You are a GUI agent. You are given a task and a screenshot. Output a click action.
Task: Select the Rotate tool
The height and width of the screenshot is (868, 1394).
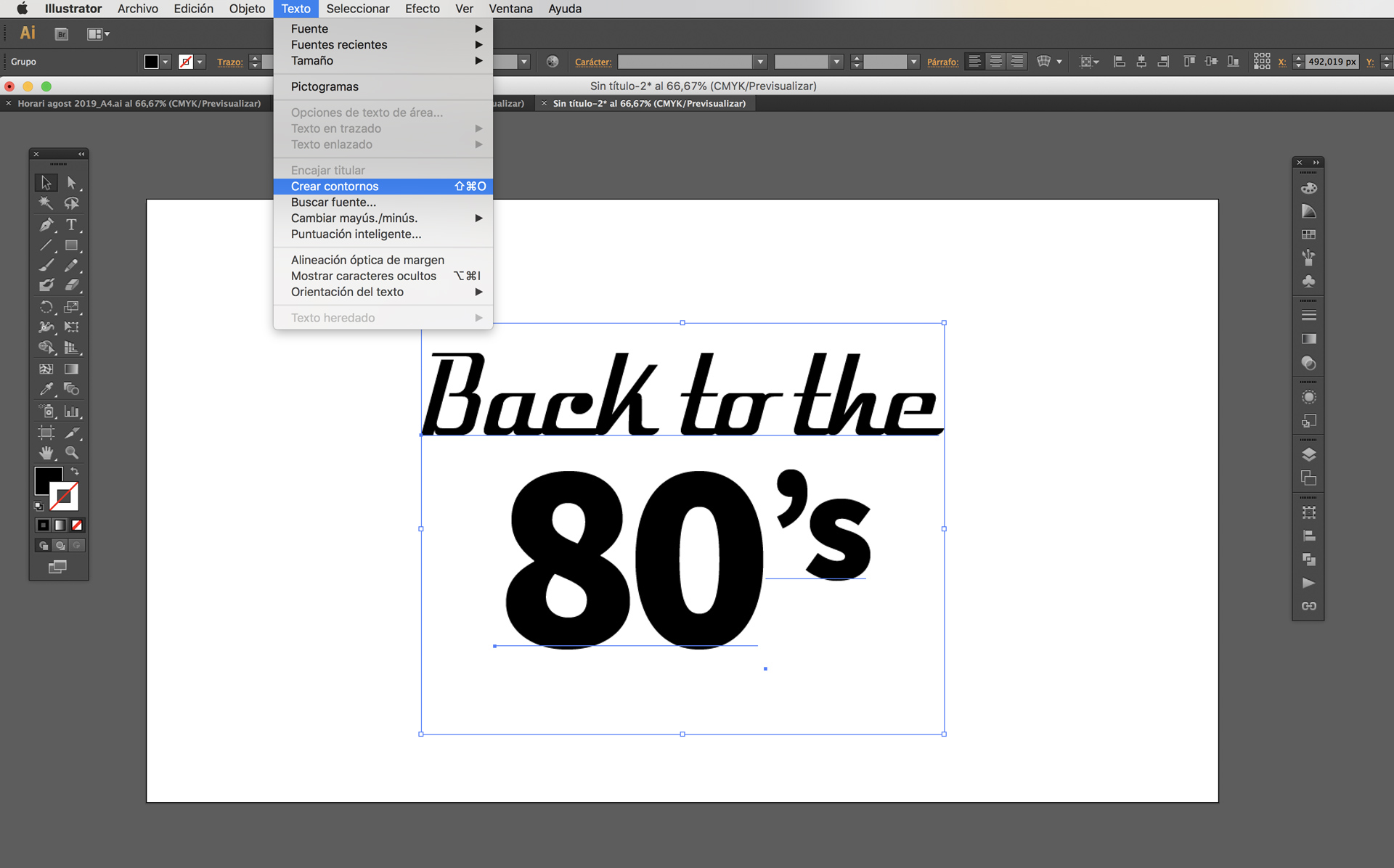(46, 307)
